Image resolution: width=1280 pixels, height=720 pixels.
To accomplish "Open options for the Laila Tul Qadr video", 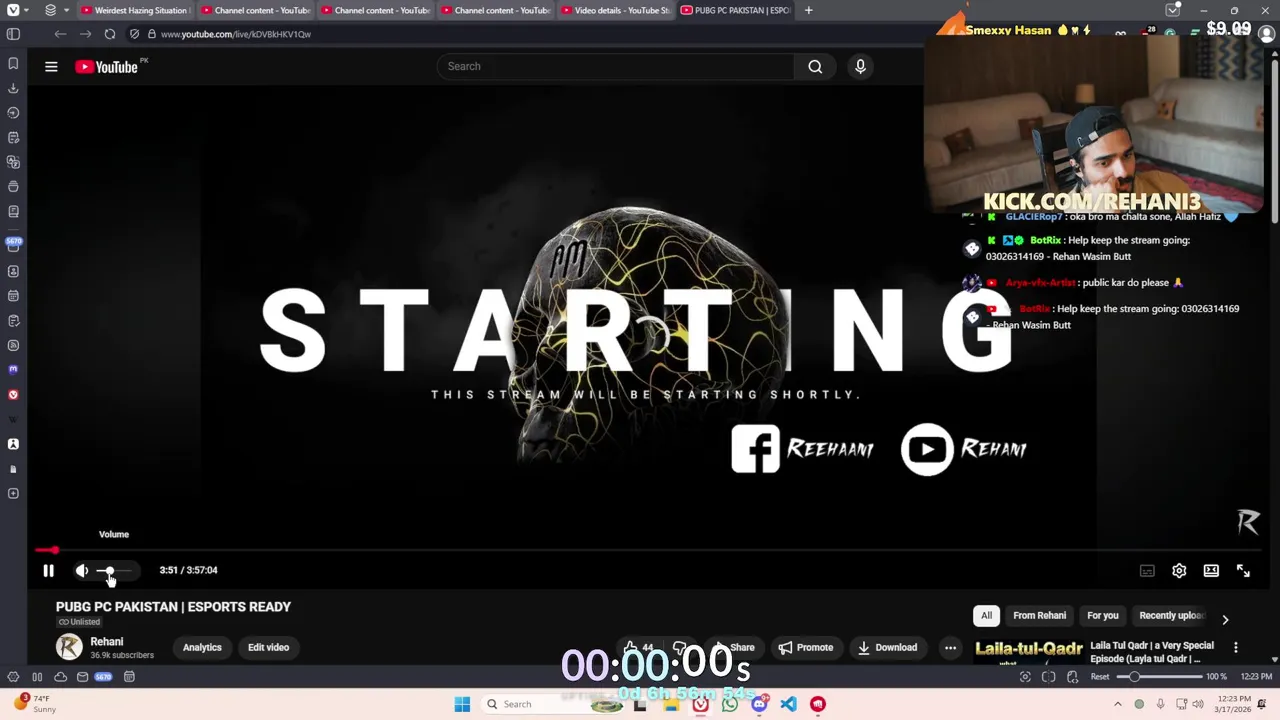I will coord(1236,648).
